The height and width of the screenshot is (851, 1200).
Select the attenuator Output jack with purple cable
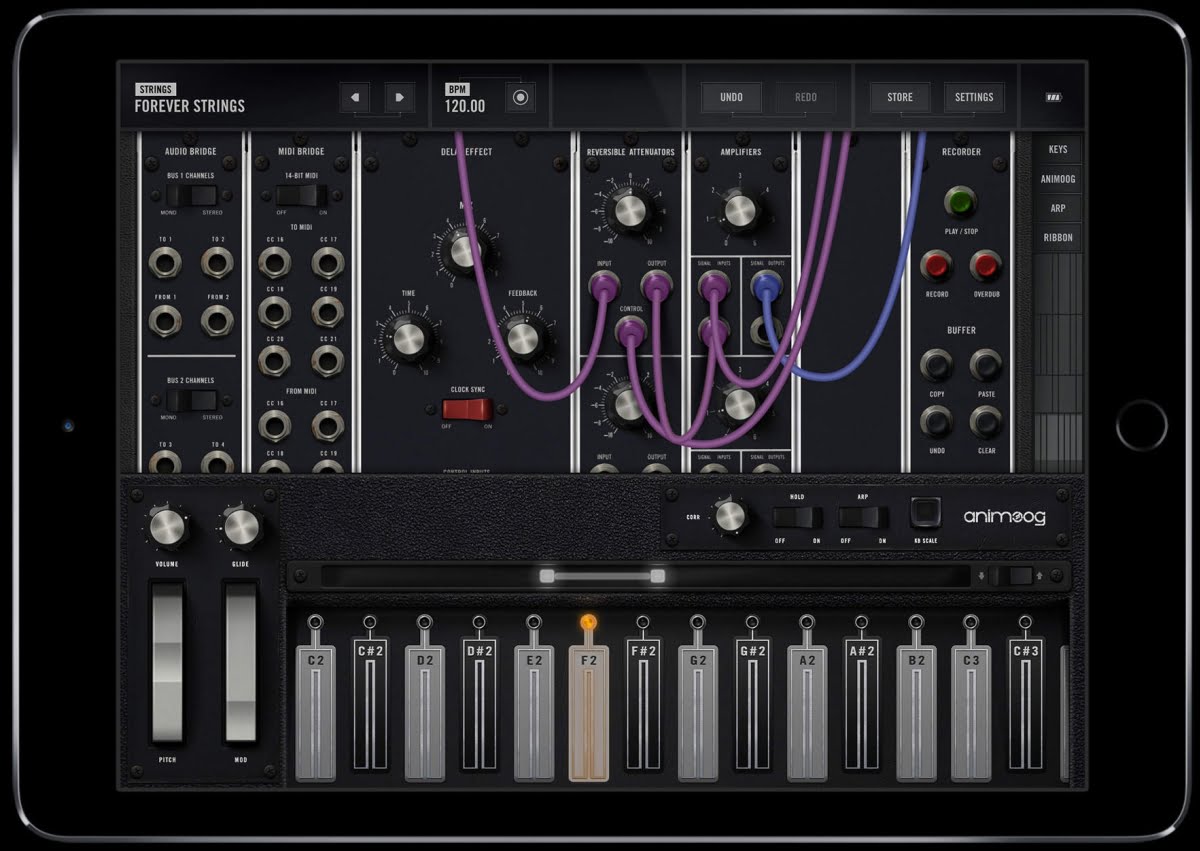[656, 289]
